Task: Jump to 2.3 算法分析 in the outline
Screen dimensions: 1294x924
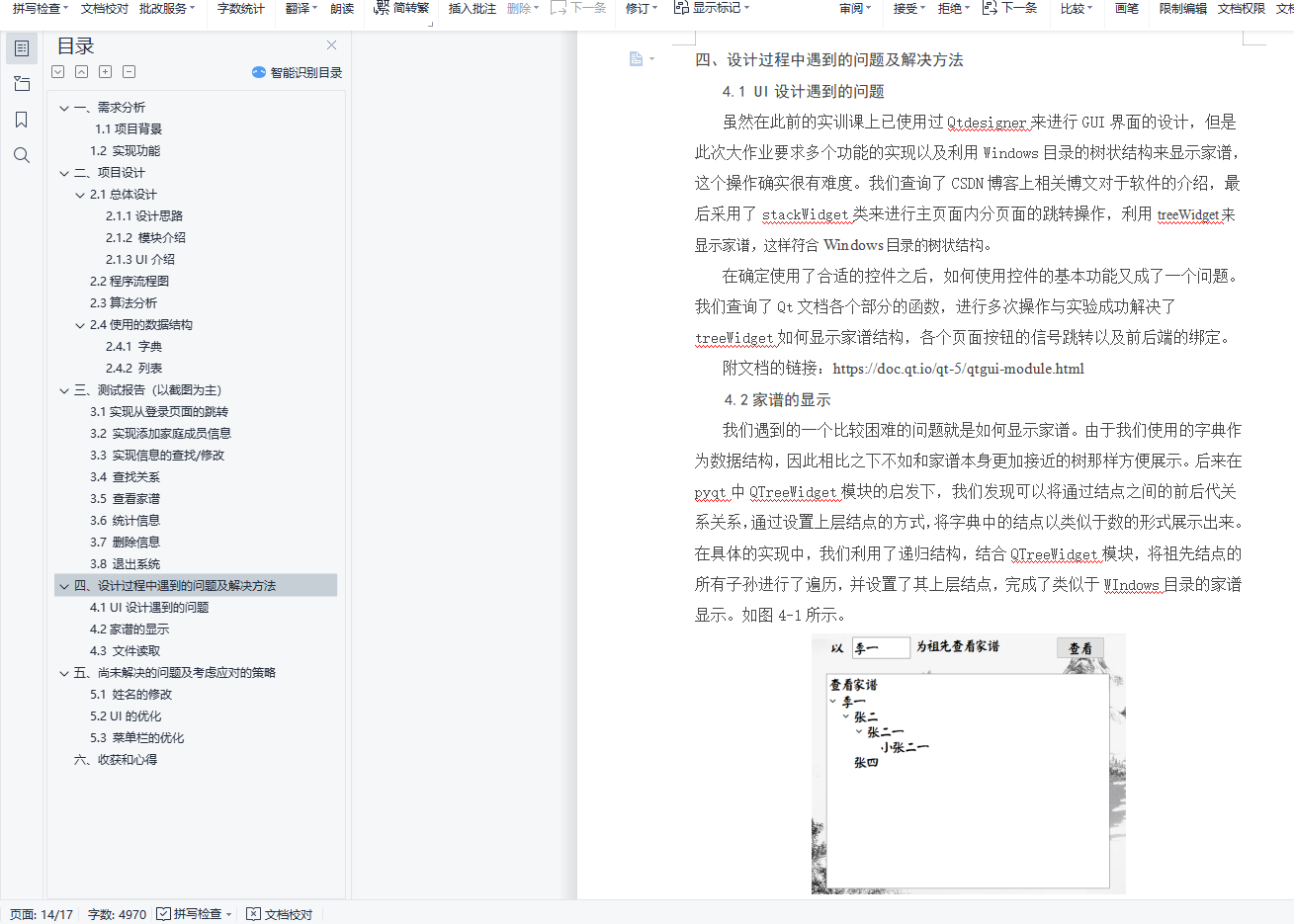Action: 124,303
